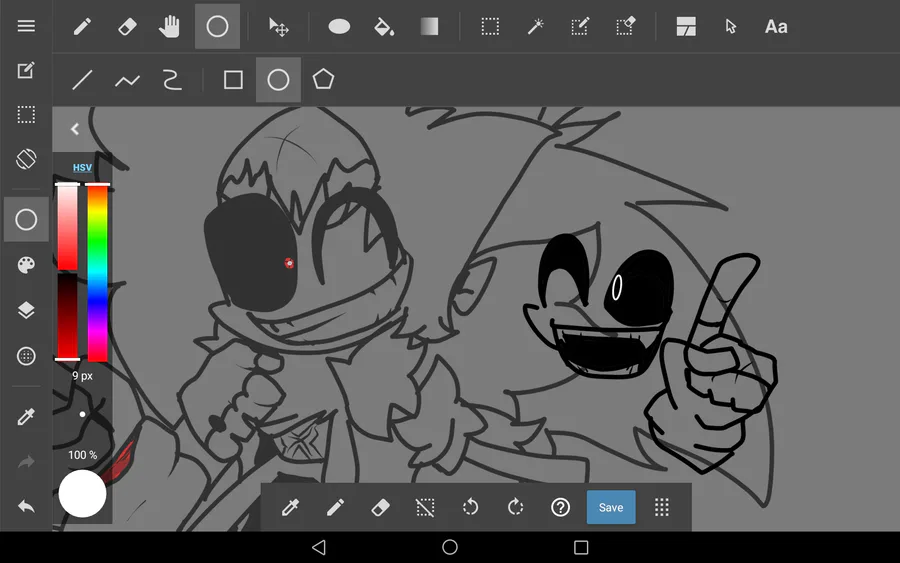Choose the circle shape in sub toolbar
The height and width of the screenshot is (563, 900).
click(278, 80)
